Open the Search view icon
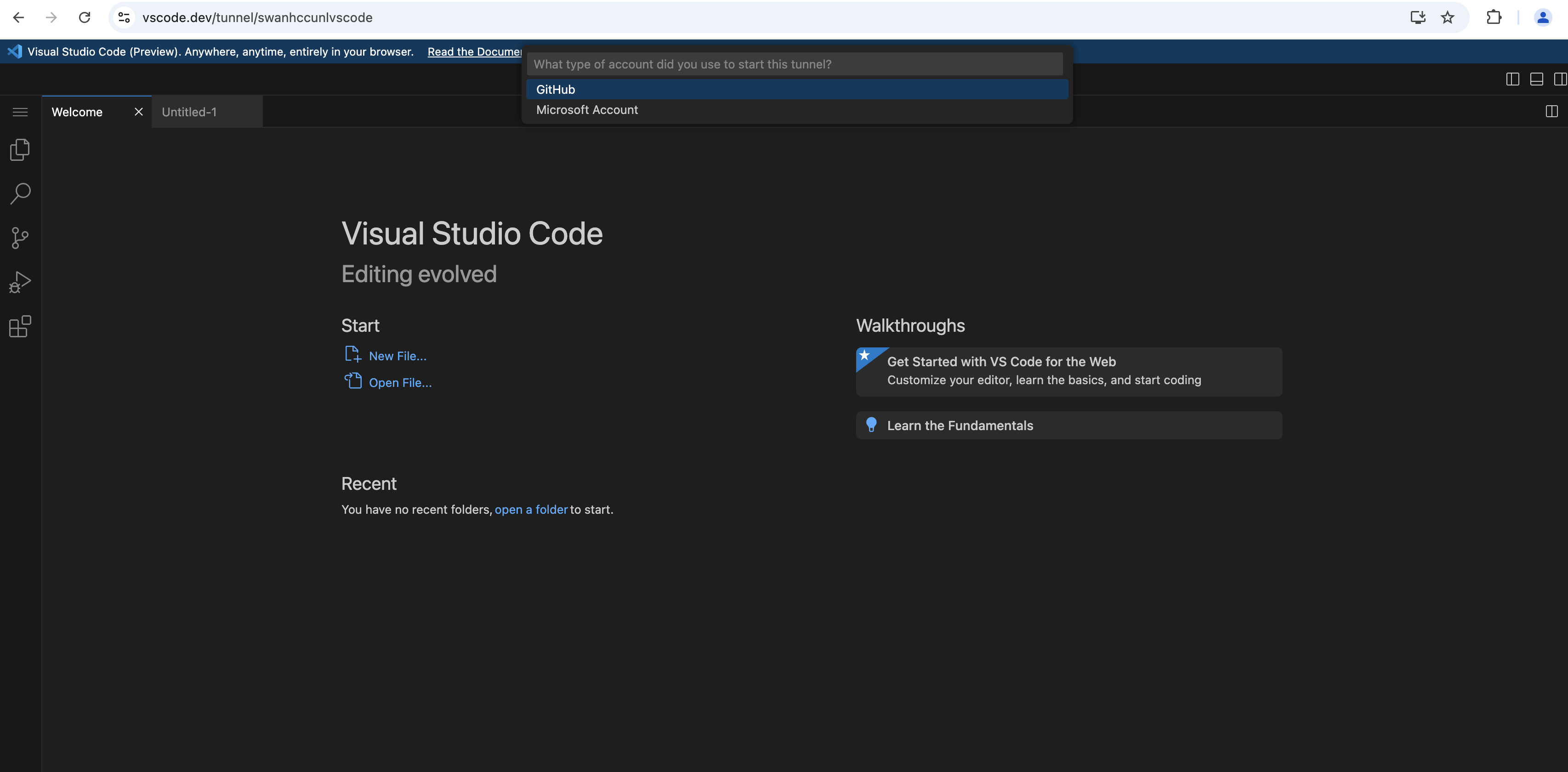 click(20, 193)
